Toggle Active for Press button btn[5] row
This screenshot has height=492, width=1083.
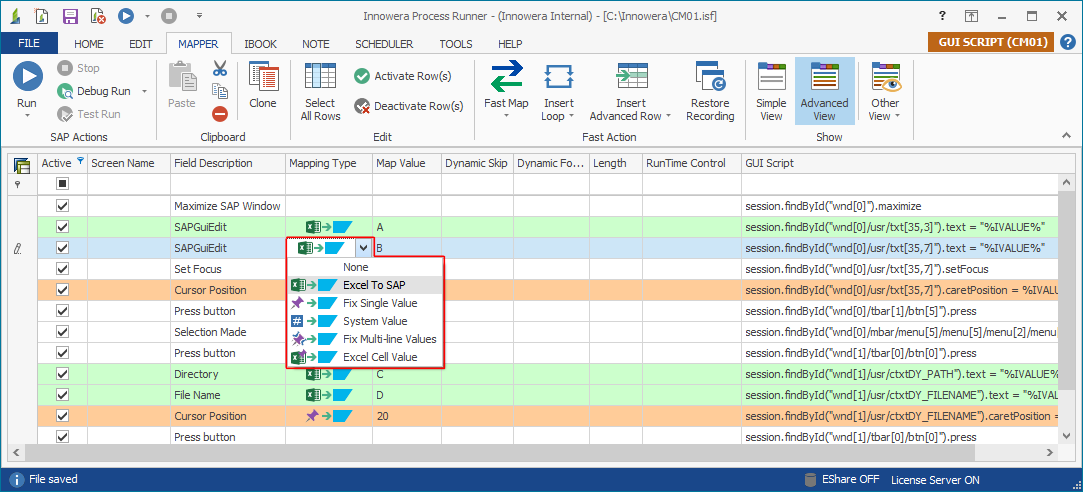(62, 311)
